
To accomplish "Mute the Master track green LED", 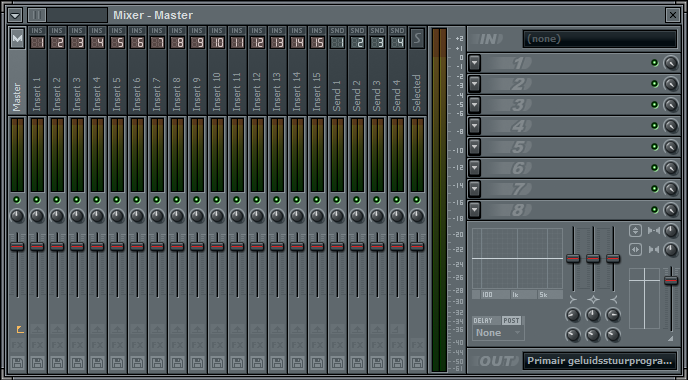I will [17, 200].
